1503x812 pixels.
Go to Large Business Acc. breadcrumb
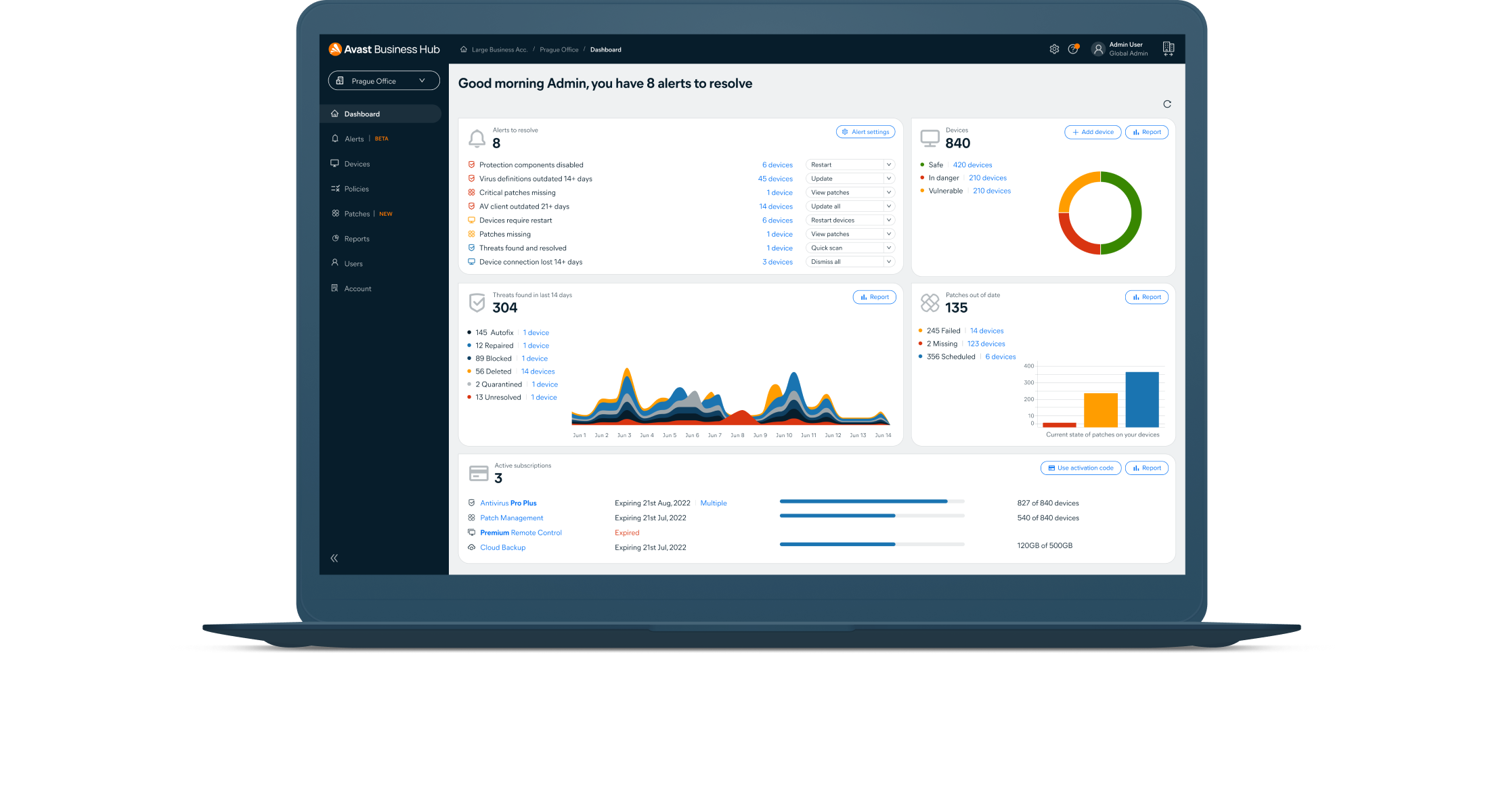500,49
